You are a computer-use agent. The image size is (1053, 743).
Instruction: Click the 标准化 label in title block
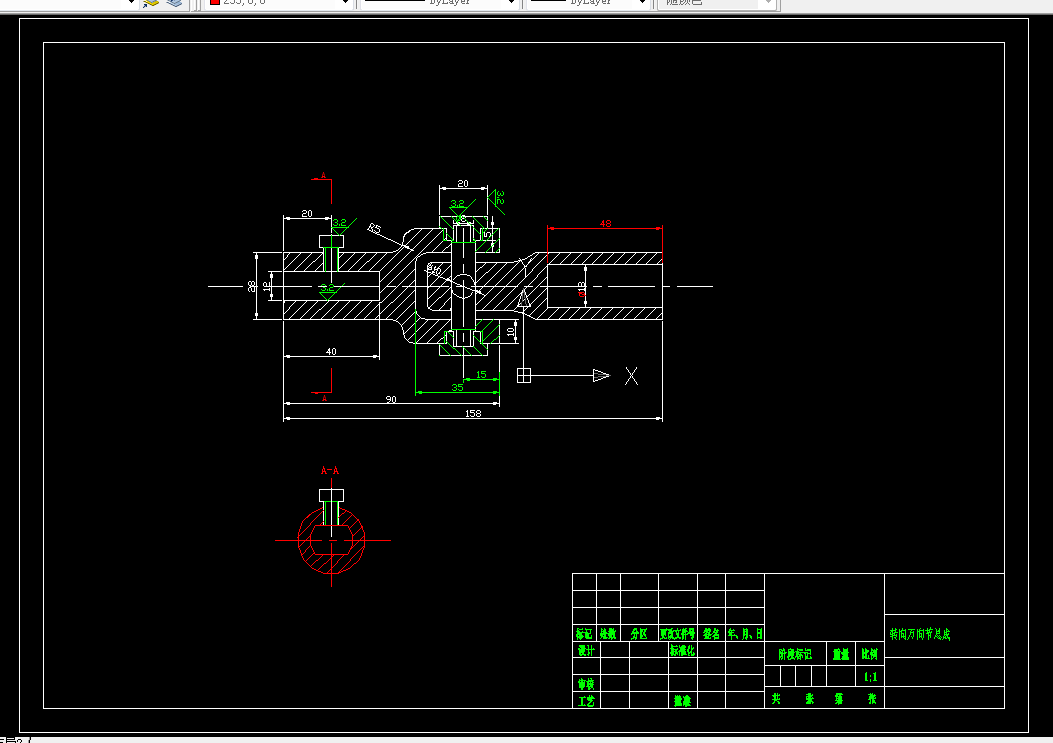pyautogui.click(x=682, y=650)
